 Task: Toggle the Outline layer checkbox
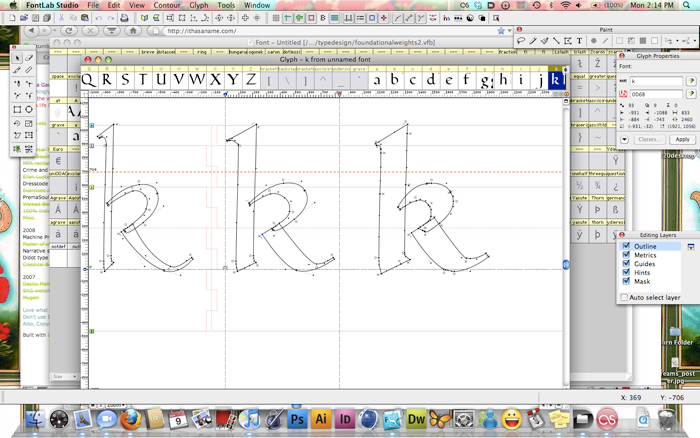626,246
